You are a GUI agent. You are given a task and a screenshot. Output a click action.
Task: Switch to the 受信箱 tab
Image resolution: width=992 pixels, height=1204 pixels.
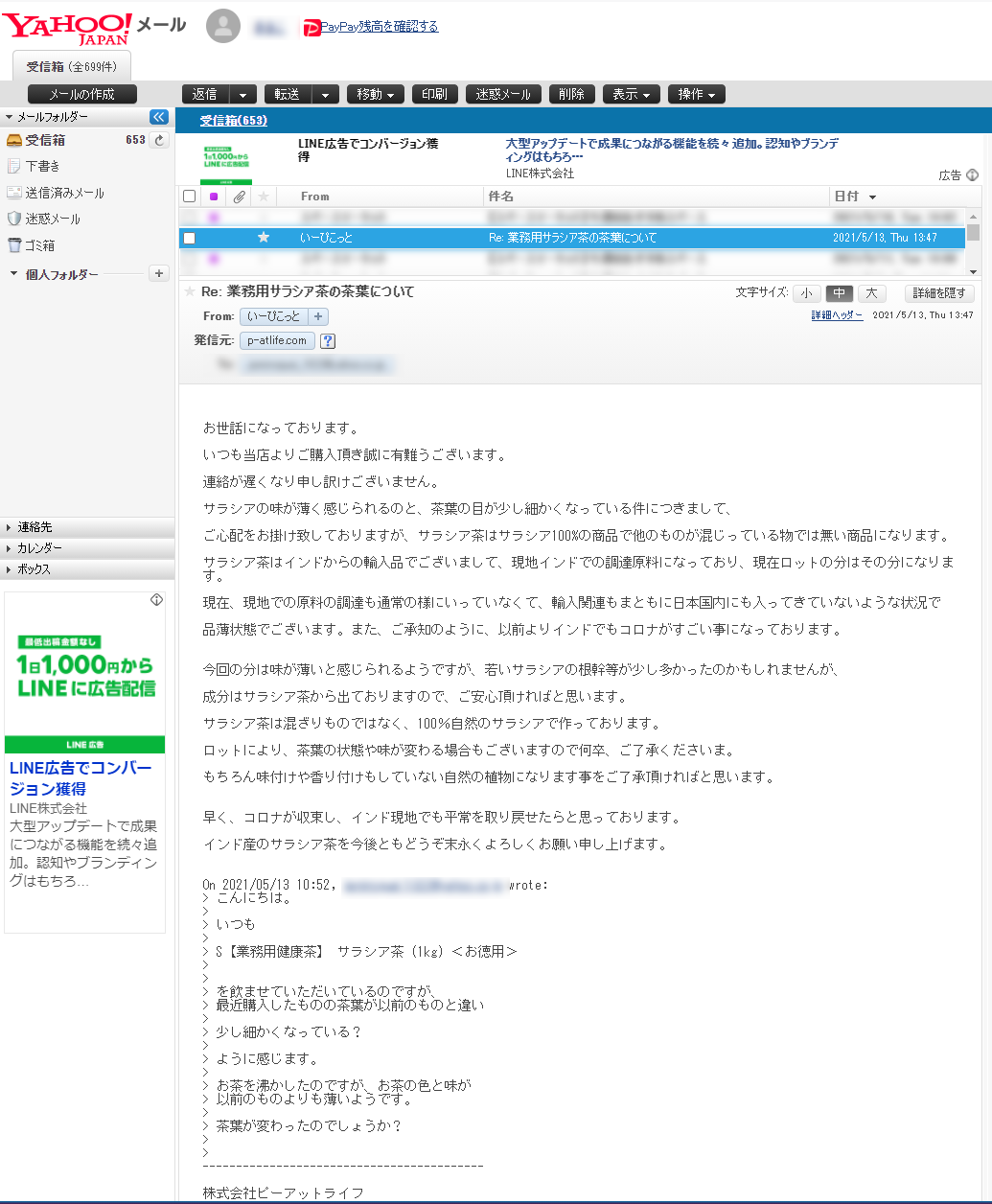click(71, 66)
